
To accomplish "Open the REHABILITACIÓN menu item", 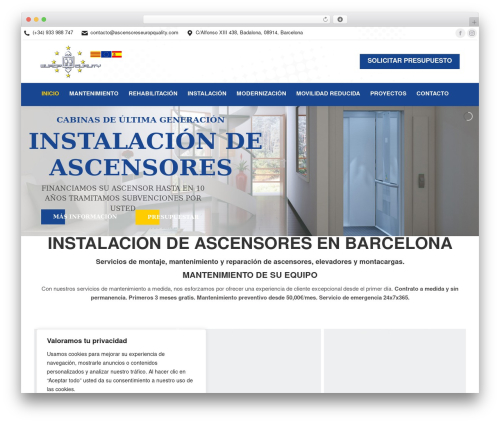I will [x=153, y=94].
